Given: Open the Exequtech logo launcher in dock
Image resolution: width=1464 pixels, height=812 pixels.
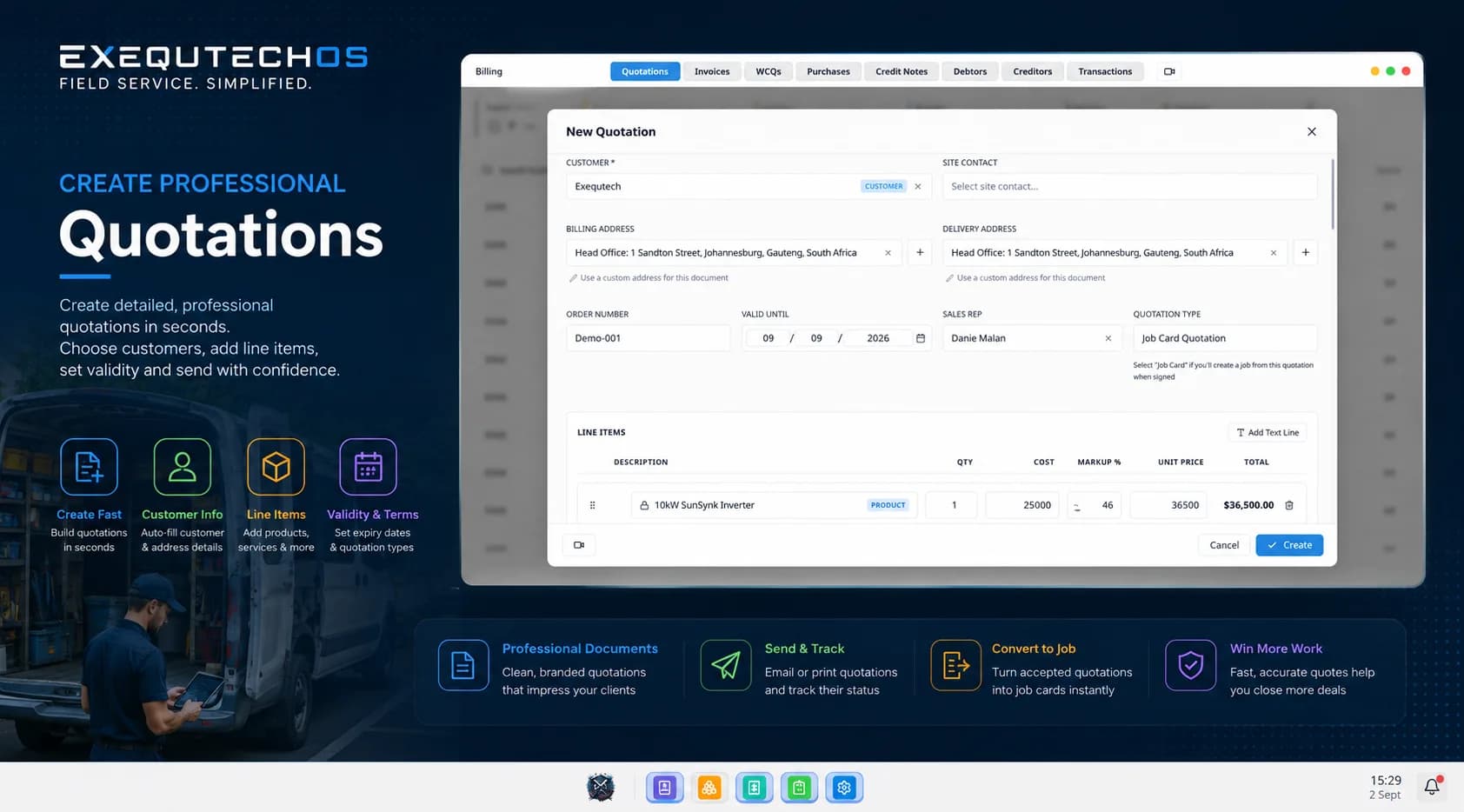Looking at the screenshot, I should click(601, 788).
